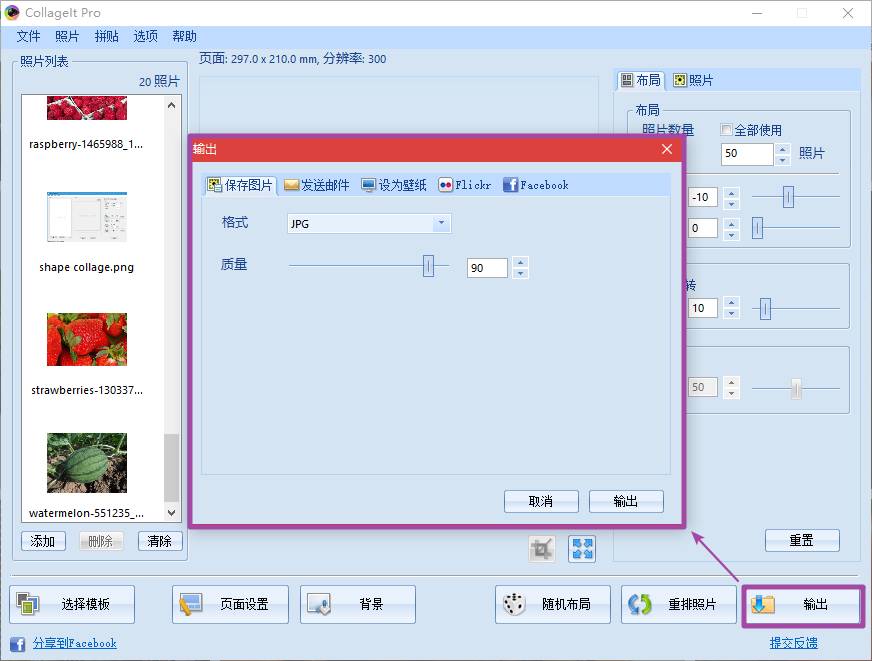The height and width of the screenshot is (661, 872).
Task: Click the rotation field showing 10
Action: [x=703, y=308]
